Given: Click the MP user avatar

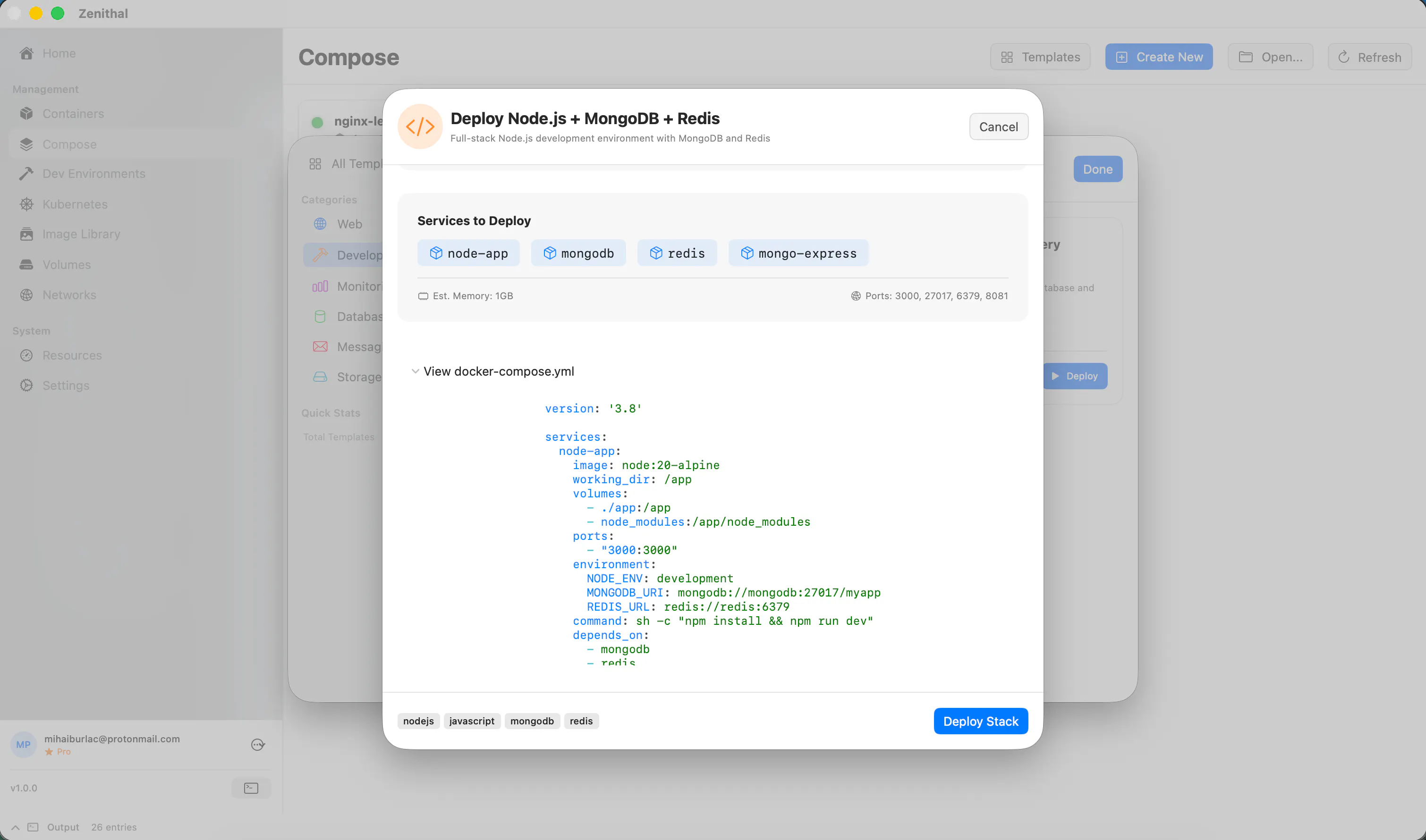Looking at the screenshot, I should point(23,745).
